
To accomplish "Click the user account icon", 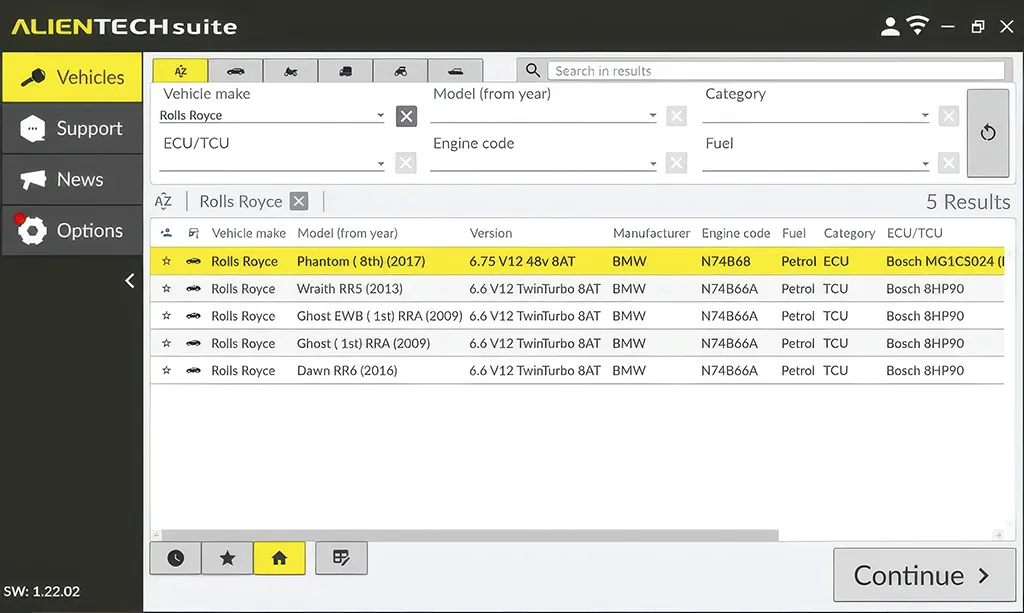I will (x=890, y=26).
